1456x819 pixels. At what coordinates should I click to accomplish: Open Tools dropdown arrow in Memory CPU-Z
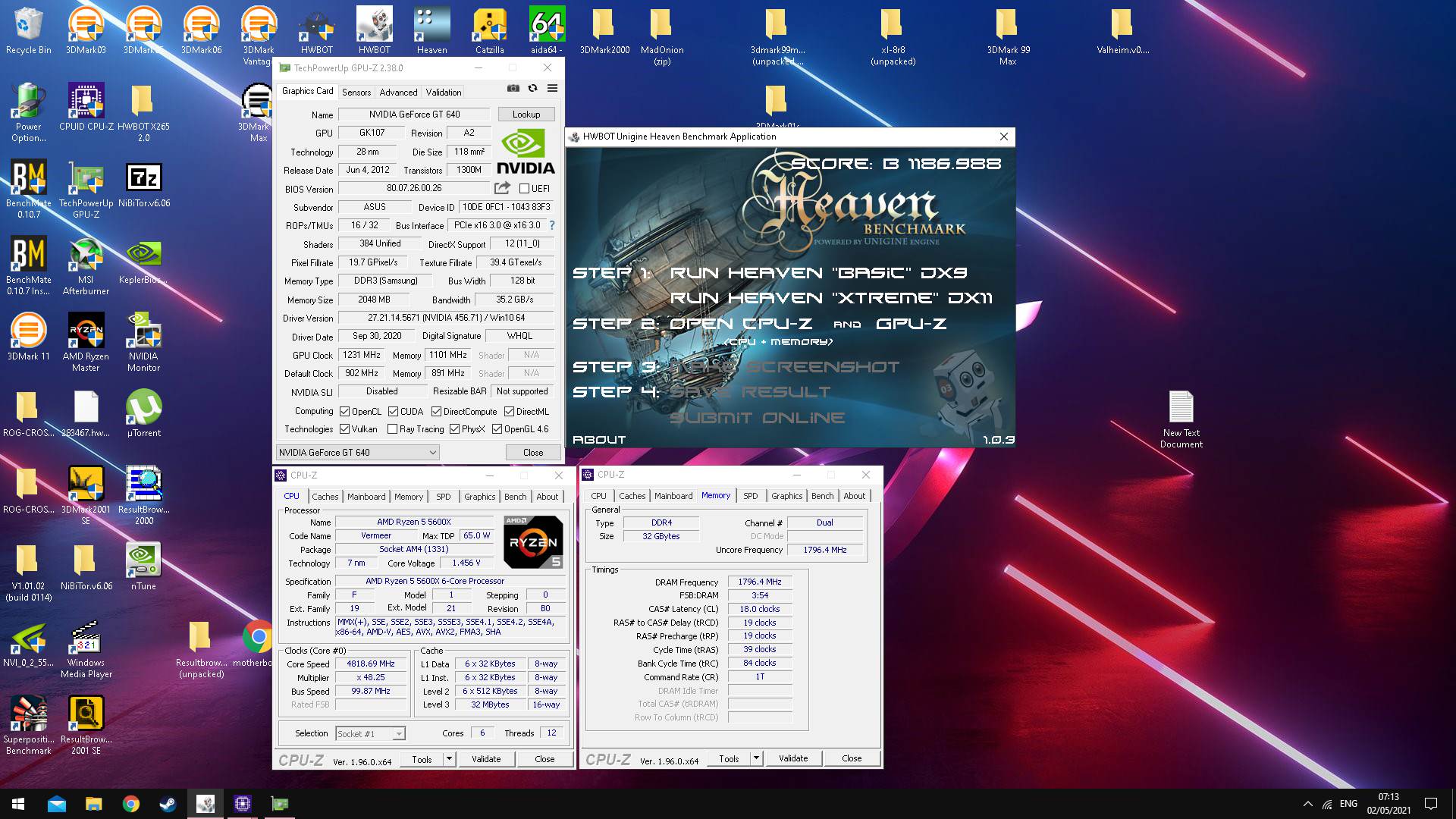pos(756,758)
